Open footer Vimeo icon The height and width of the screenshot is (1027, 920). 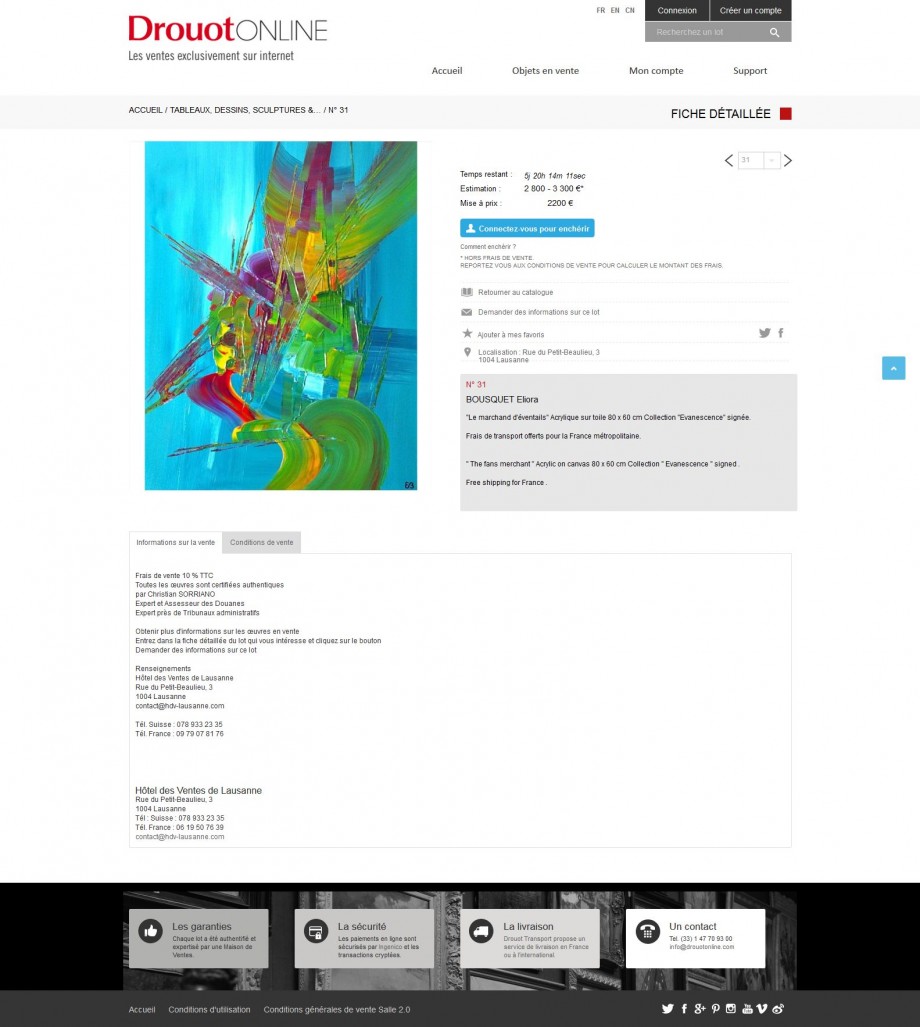(x=762, y=1009)
